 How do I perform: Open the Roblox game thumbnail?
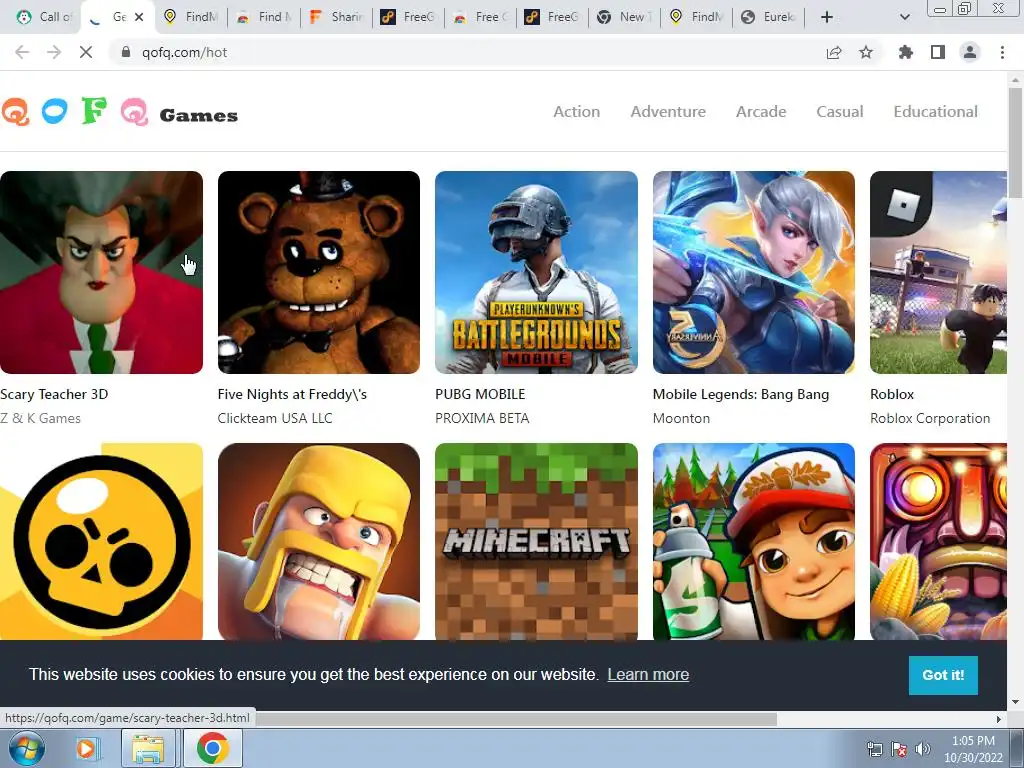[938, 272]
